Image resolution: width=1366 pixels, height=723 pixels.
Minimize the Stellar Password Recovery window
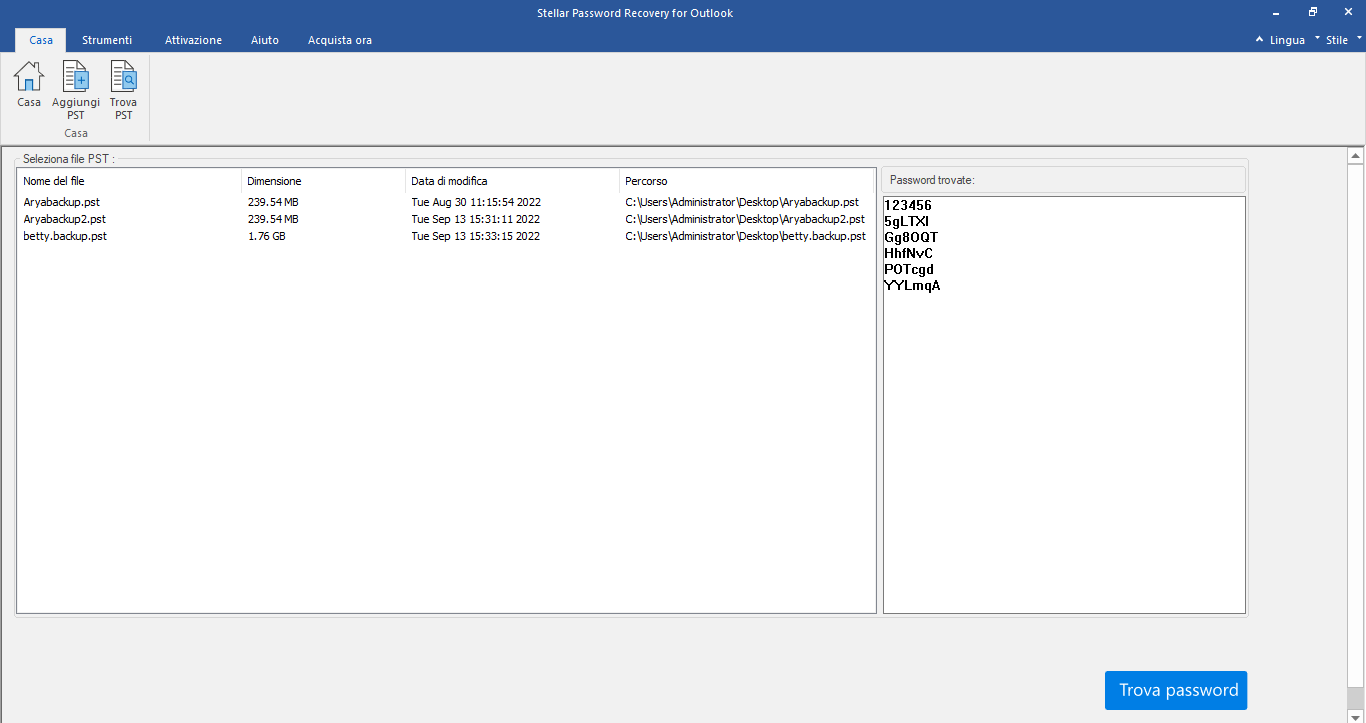1277,12
